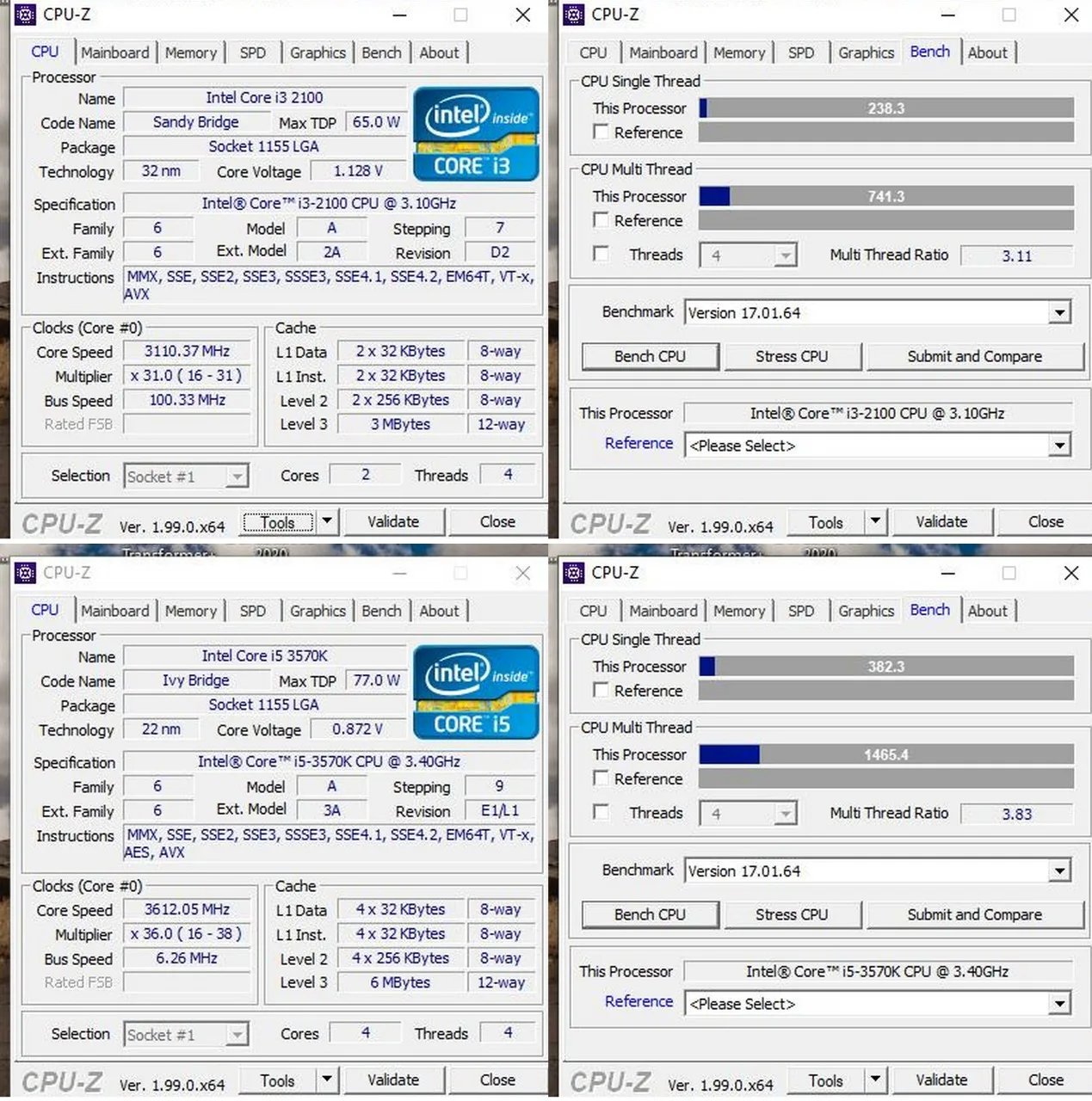This screenshot has height=1101, width=1092.
Task: Open Graphics tab in i3-2100 Bench window
Action: click(x=866, y=52)
